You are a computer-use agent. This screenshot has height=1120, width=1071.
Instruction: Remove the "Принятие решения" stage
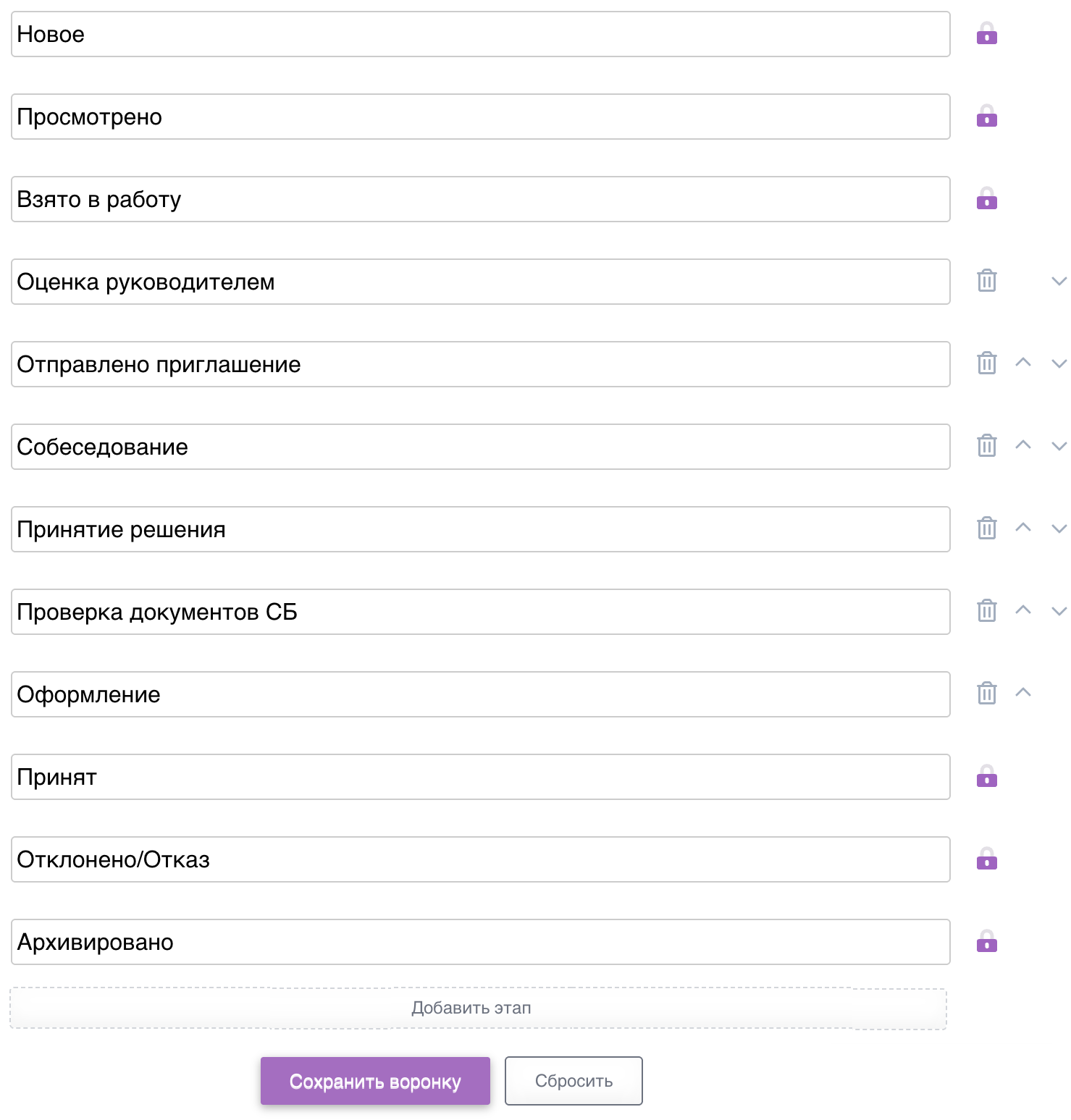point(986,529)
